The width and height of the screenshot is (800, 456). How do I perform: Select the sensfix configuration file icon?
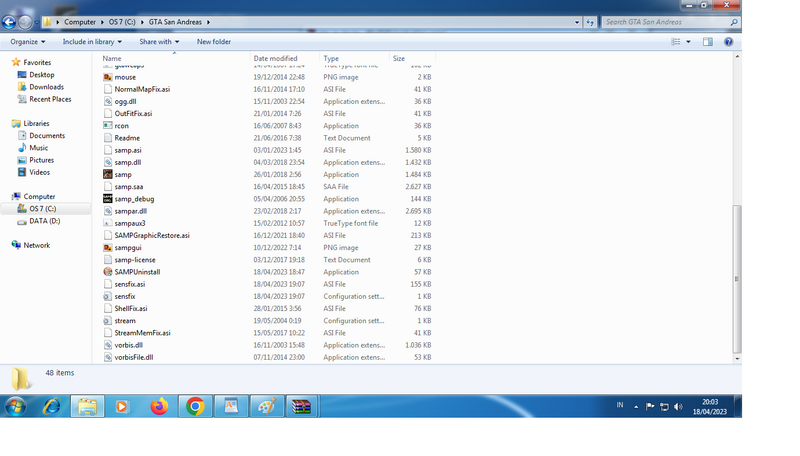[108, 296]
